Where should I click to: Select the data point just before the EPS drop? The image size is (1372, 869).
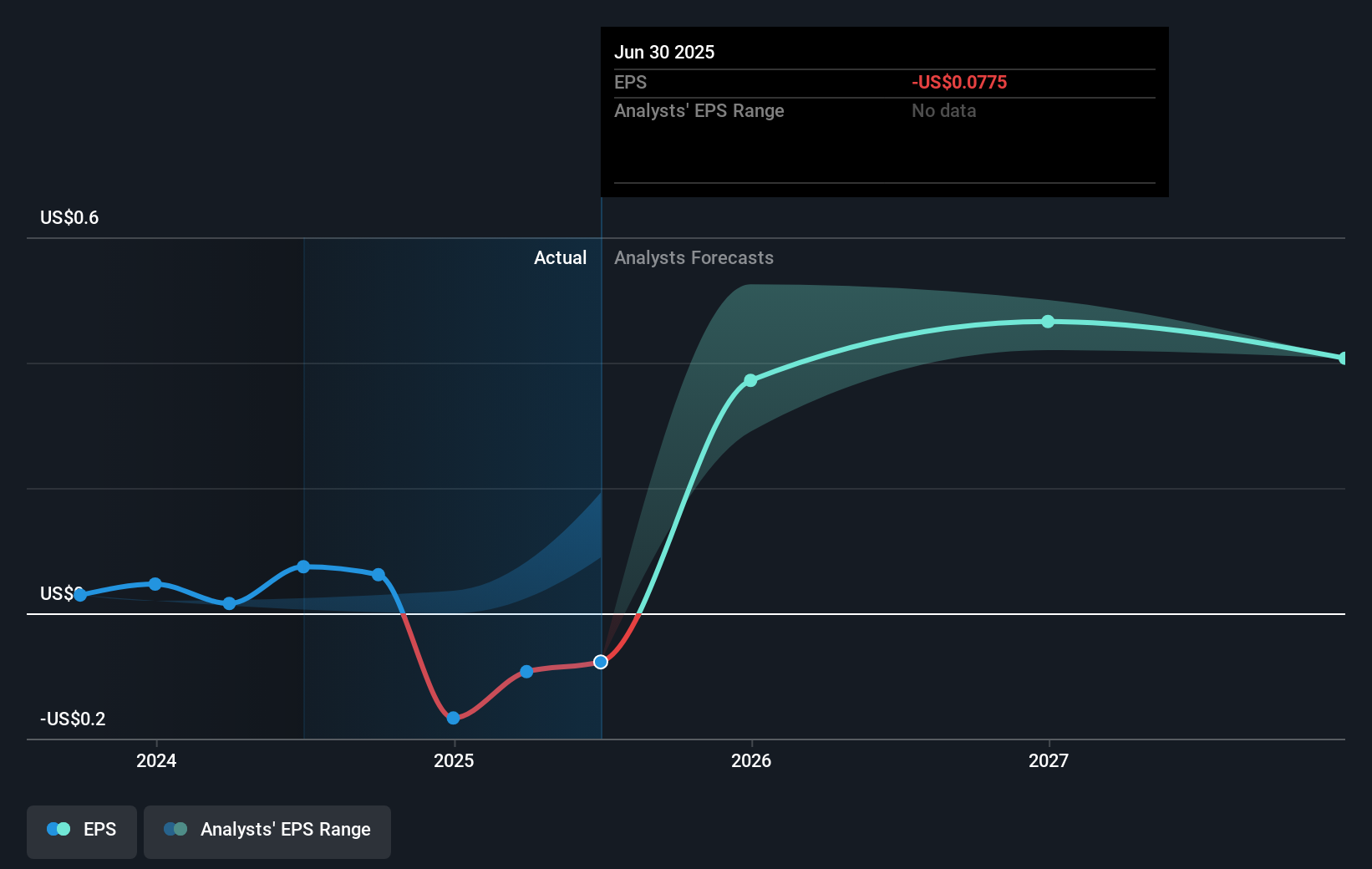click(378, 575)
